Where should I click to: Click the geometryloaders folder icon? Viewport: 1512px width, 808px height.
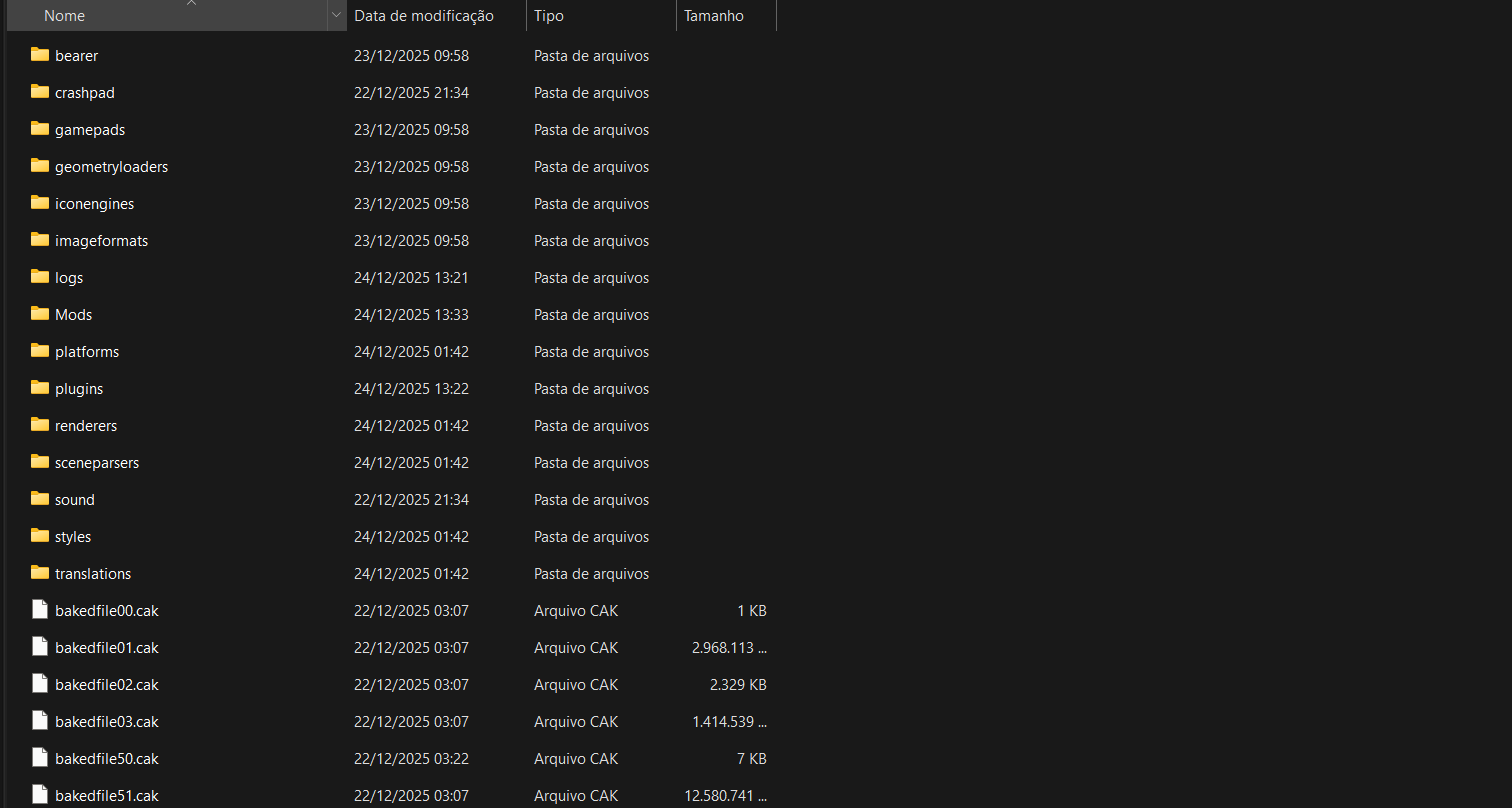tap(40, 166)
